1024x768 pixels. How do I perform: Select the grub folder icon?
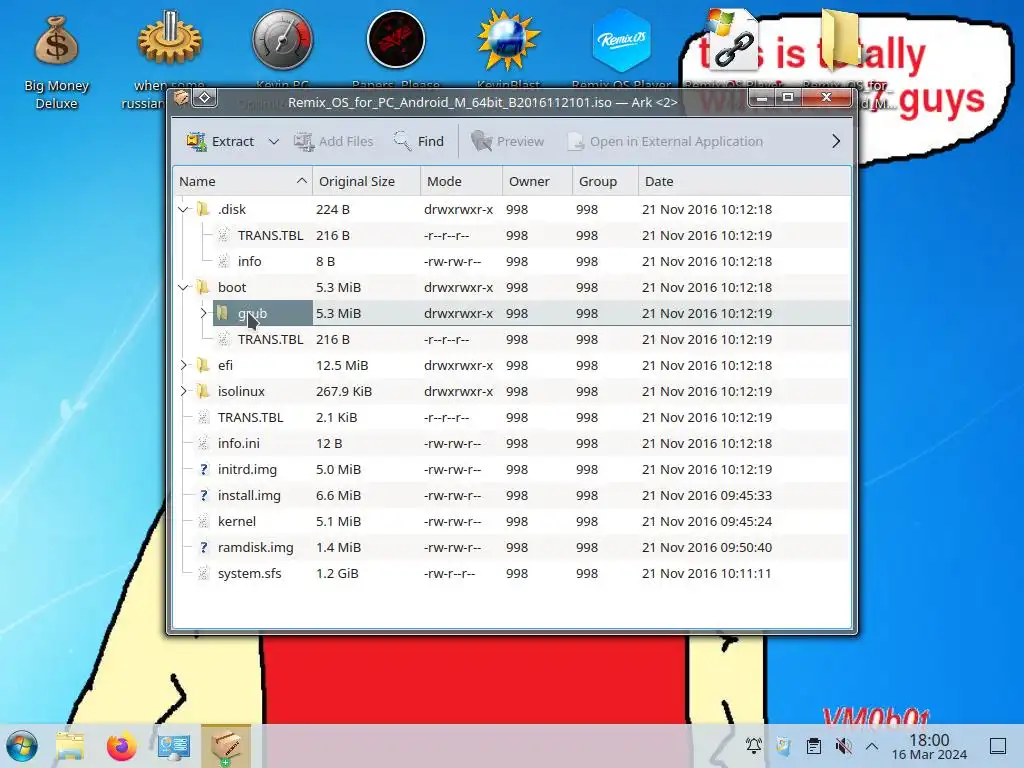click(x=223, y=313)
